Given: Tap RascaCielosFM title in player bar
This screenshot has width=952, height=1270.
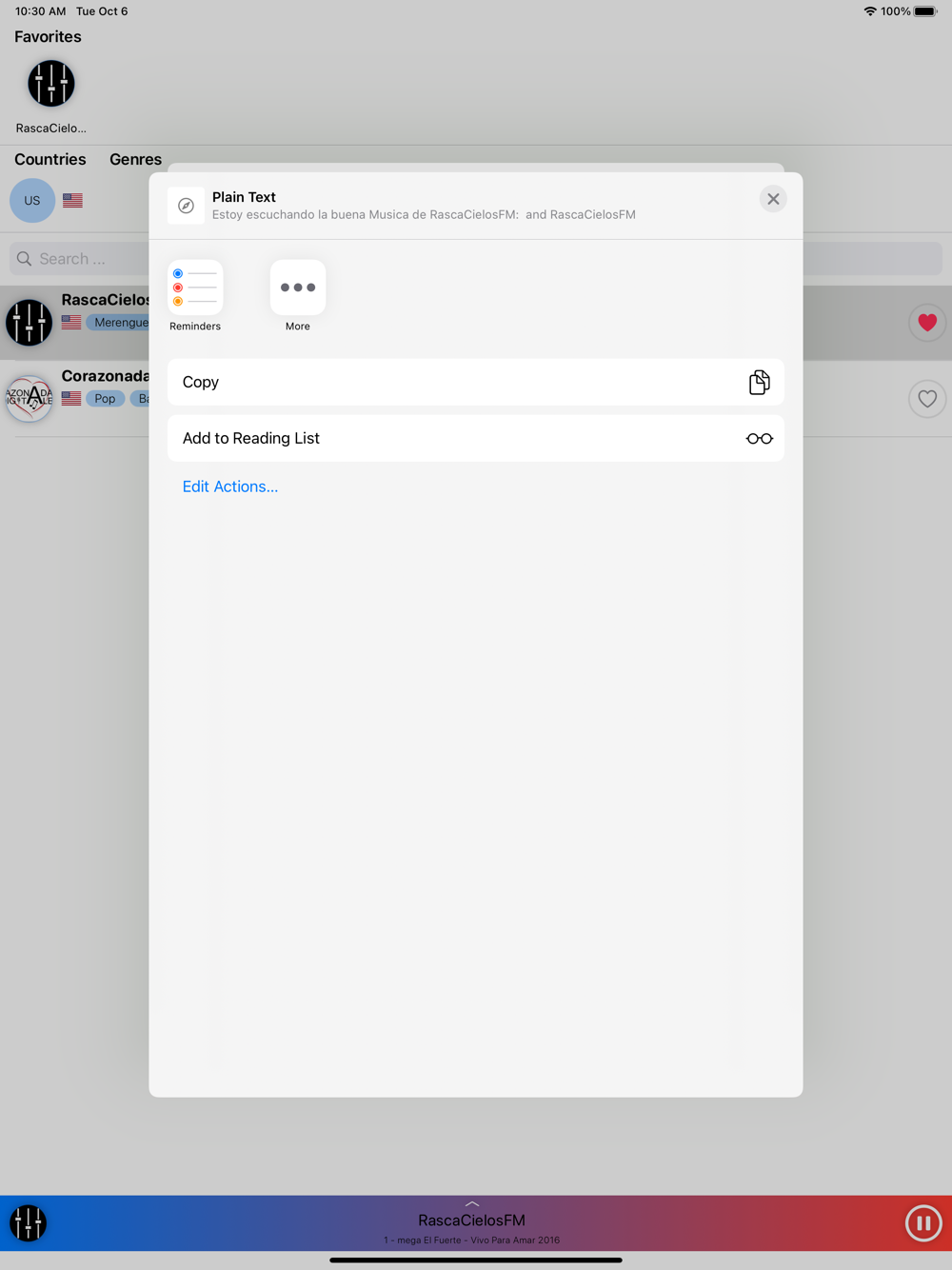Looking at the screenshot, I should [x=472, y=1220].
